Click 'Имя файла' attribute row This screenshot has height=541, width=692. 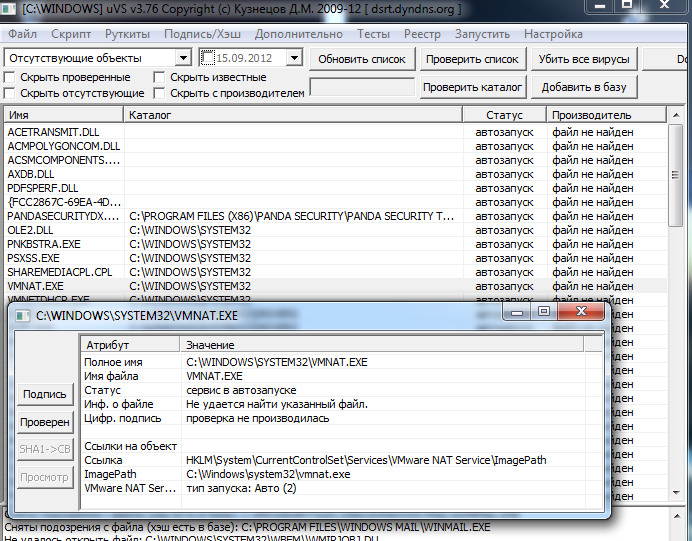pos(342,376)
